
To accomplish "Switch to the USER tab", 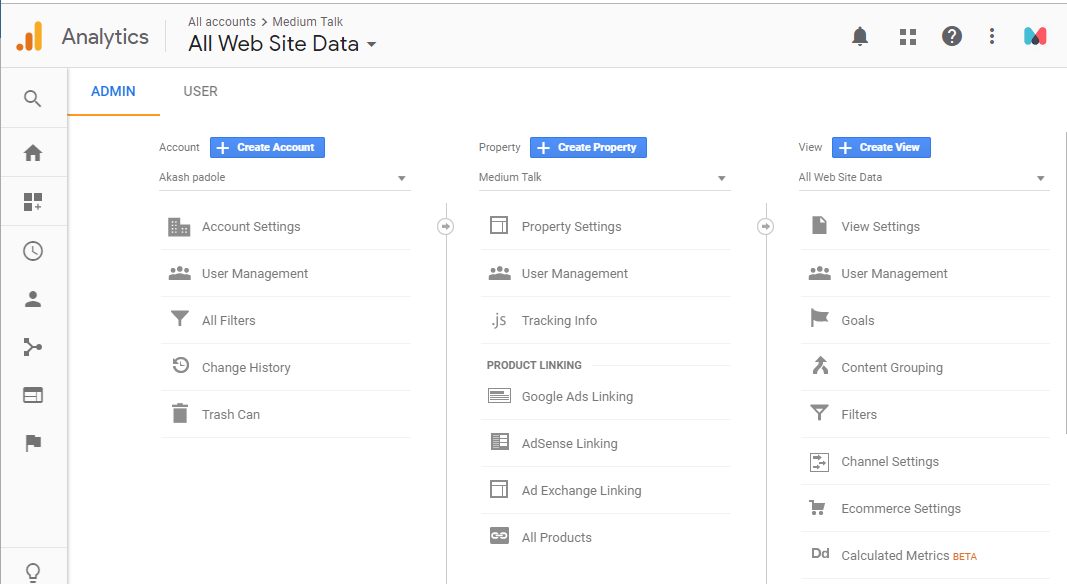I will tap(200, 91).
